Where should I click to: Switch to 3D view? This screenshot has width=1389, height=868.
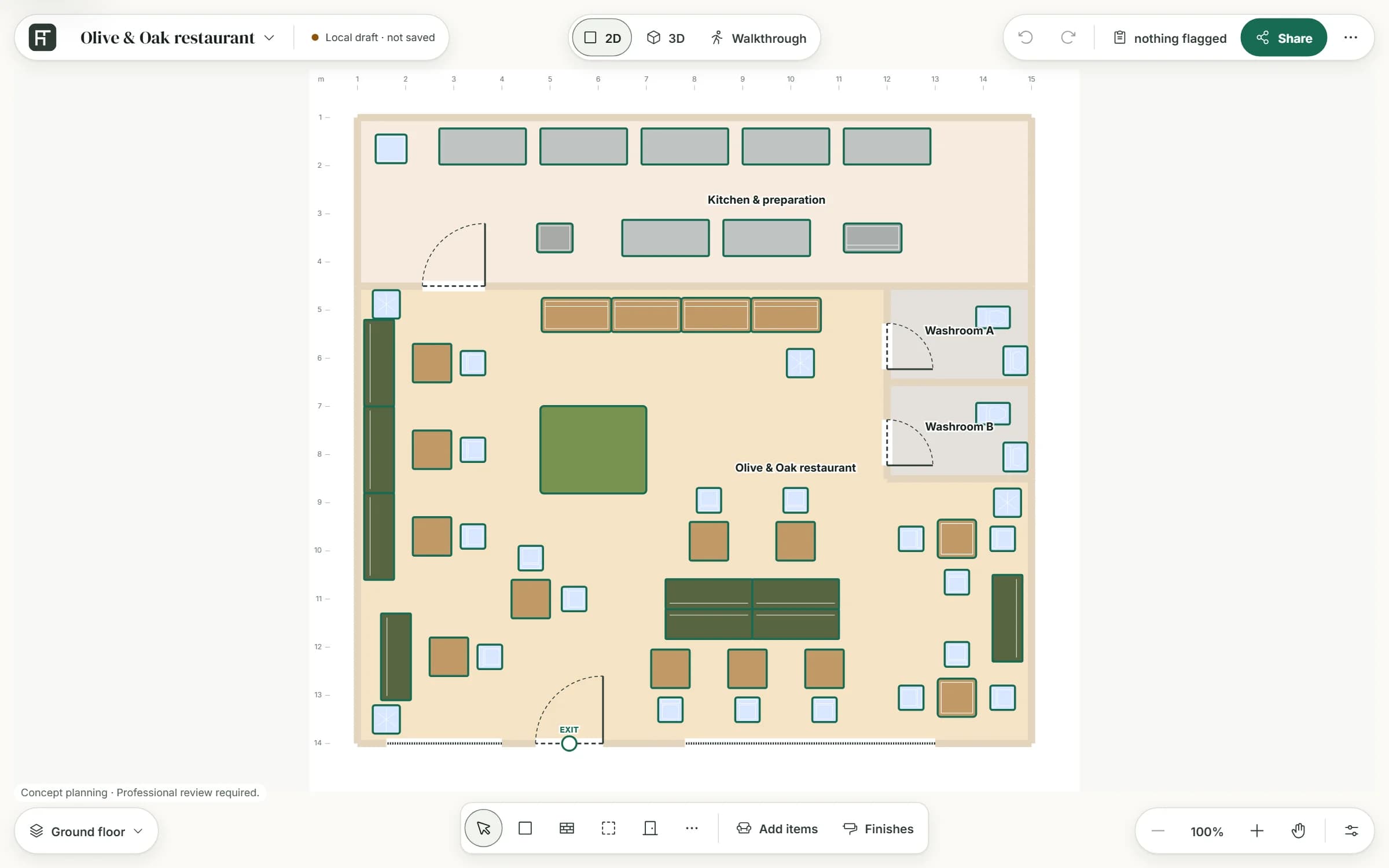tap(666, 38)
